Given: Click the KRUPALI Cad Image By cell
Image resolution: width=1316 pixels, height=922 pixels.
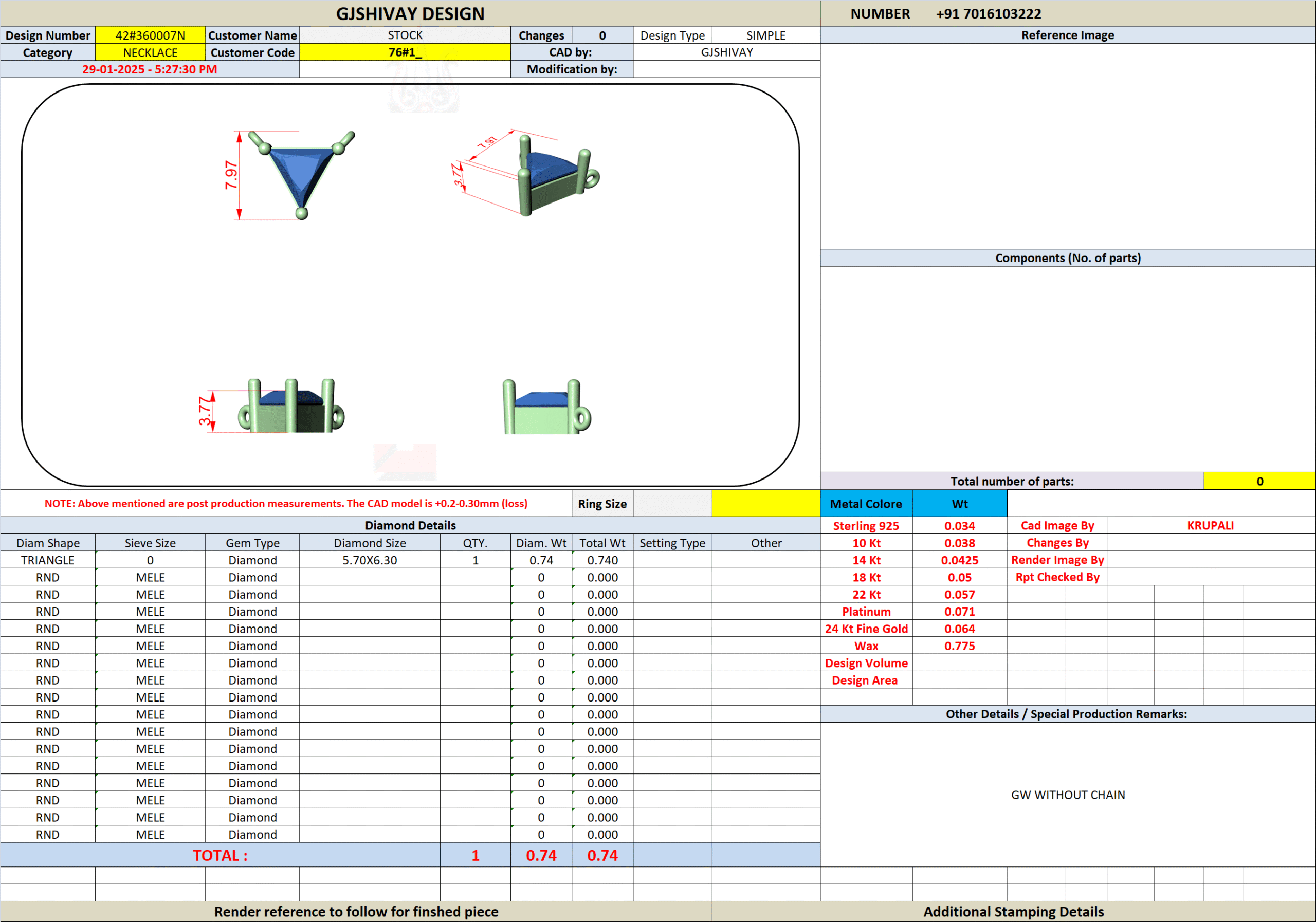Looking at the screenshot, I should click(1210, 525).
